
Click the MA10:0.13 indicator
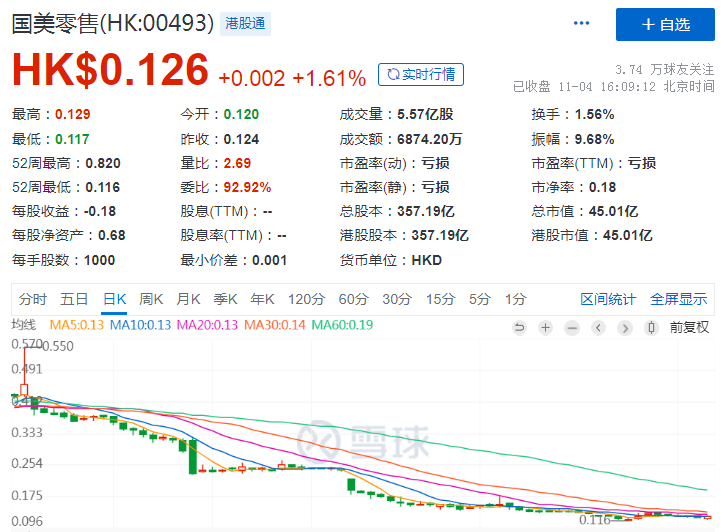140,325
